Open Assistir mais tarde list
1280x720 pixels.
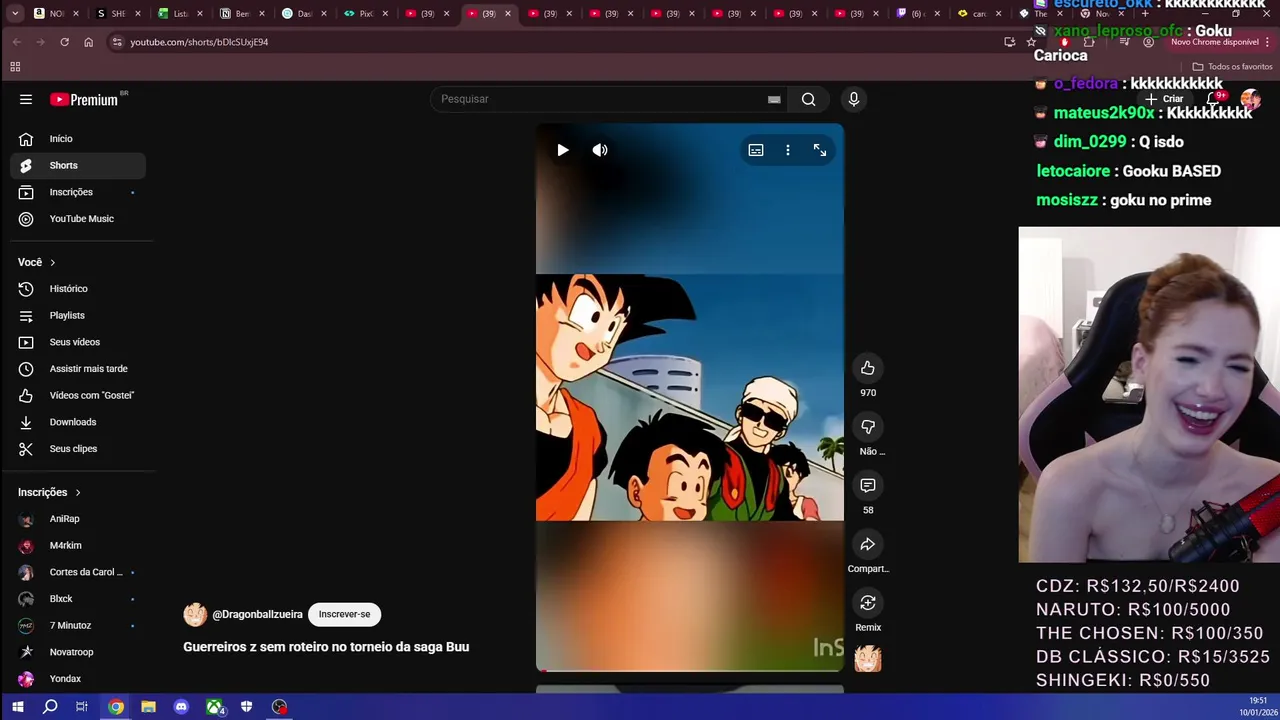click(78, 369)
